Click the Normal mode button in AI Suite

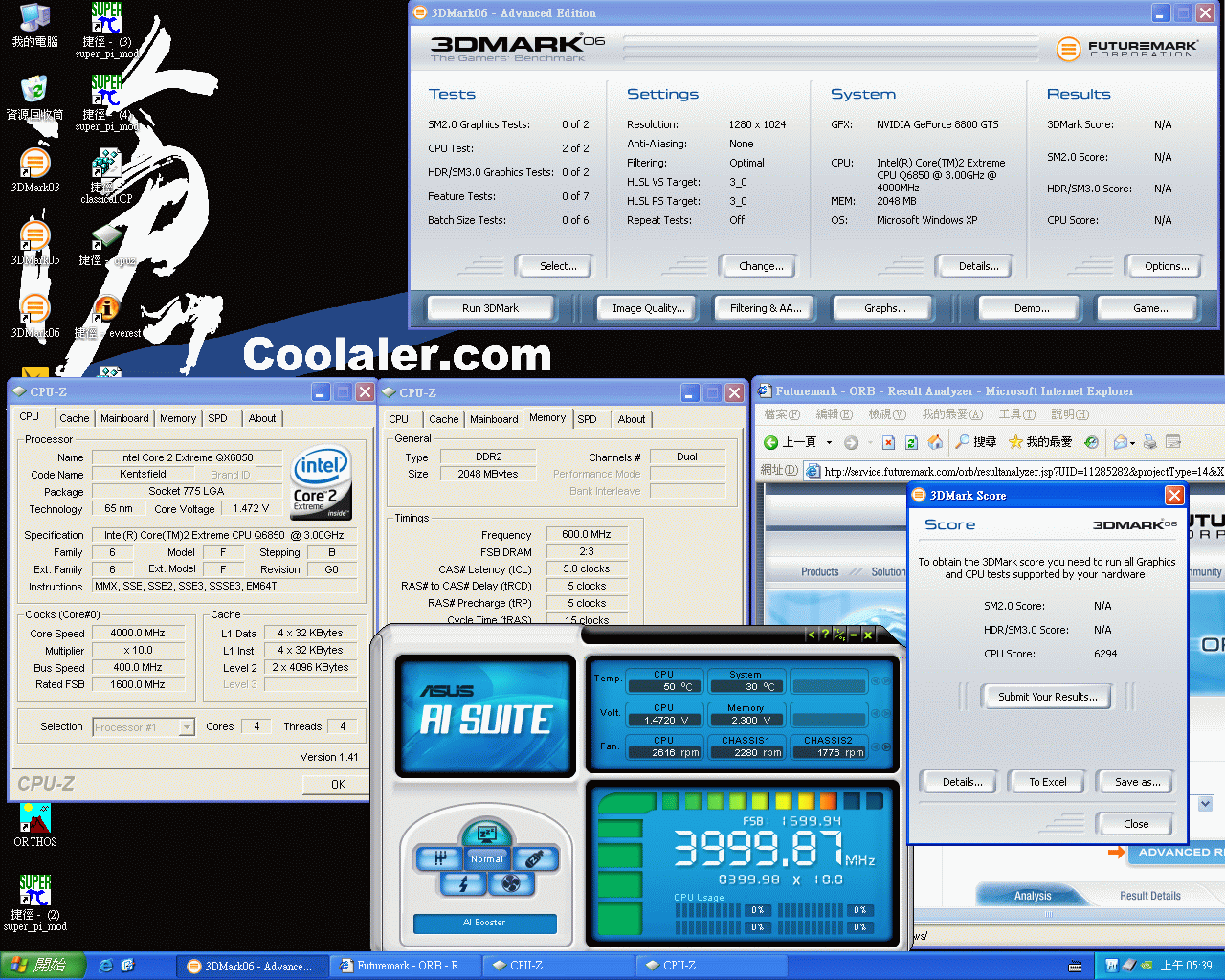487,858
